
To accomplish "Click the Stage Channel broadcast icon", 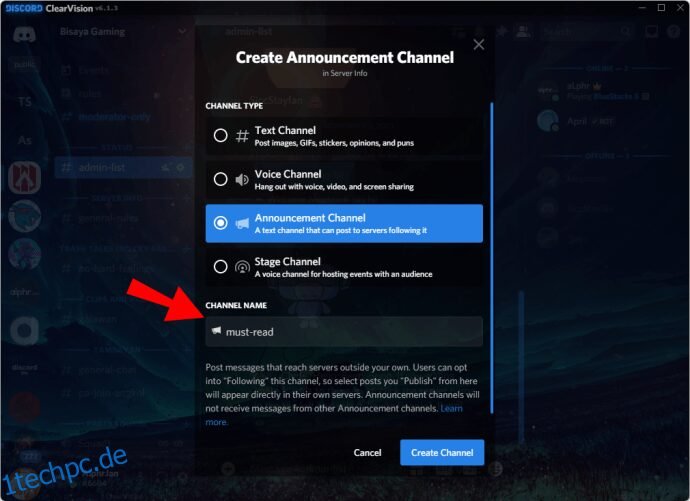I will (242, 267).
